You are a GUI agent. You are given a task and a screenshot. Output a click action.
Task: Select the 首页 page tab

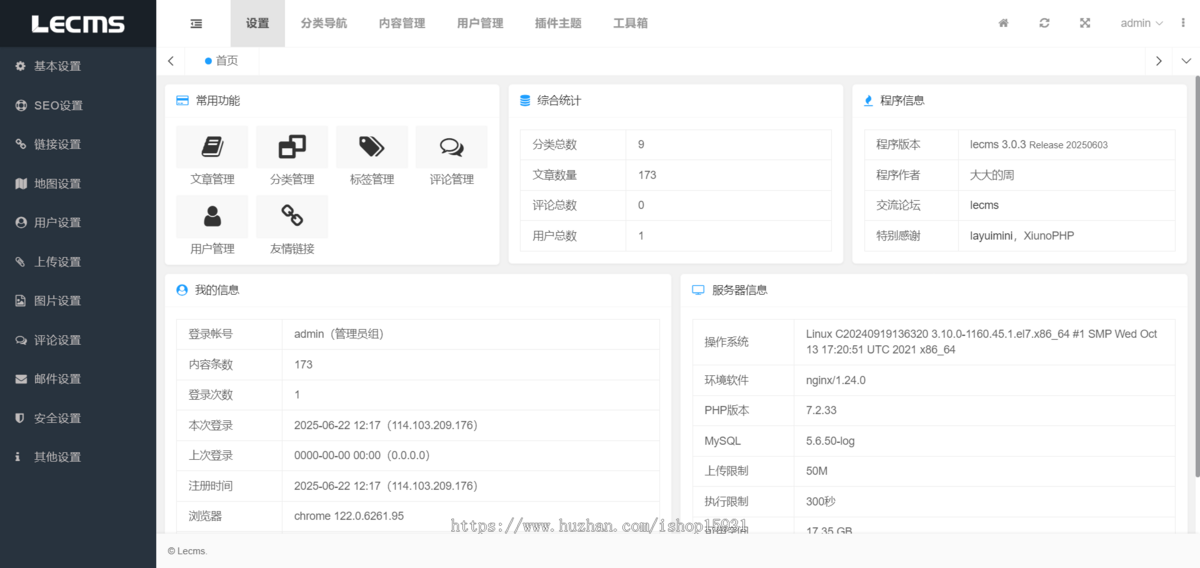222,61
